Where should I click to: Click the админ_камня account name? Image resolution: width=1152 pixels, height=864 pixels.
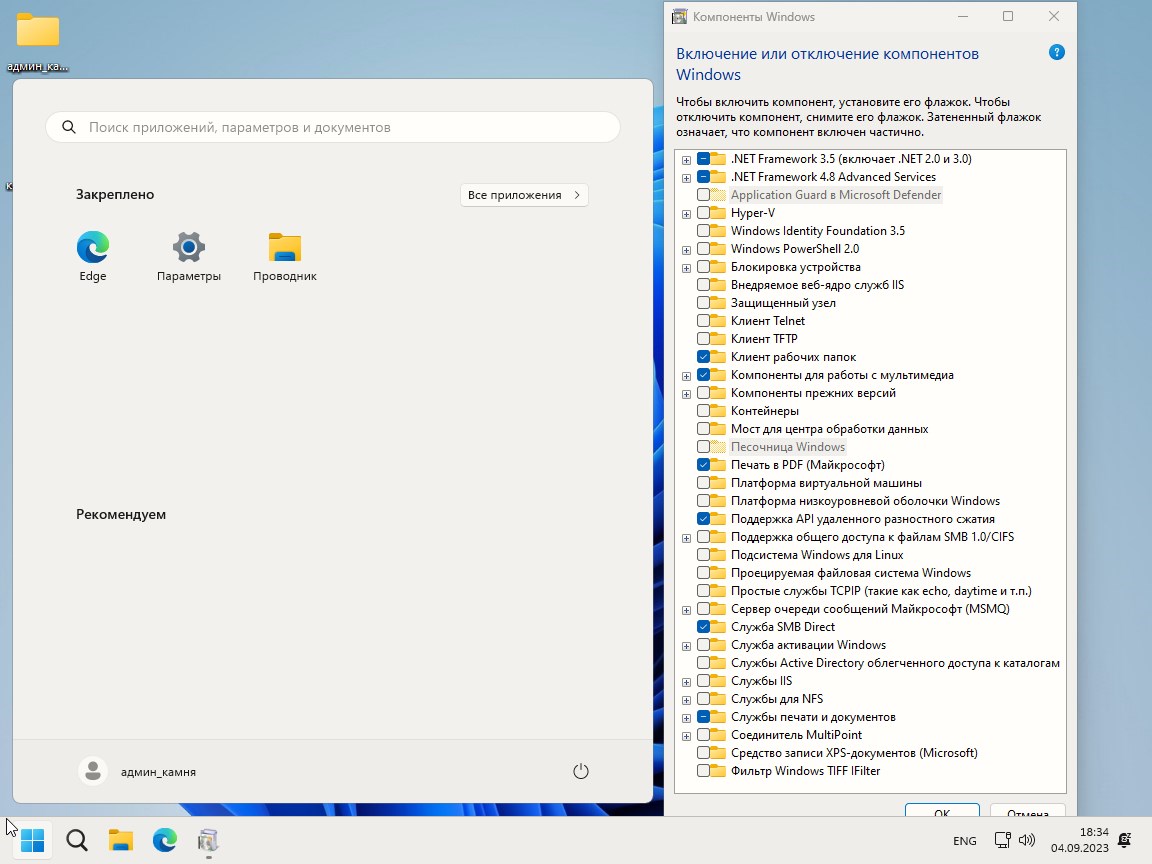pos(158,772)
